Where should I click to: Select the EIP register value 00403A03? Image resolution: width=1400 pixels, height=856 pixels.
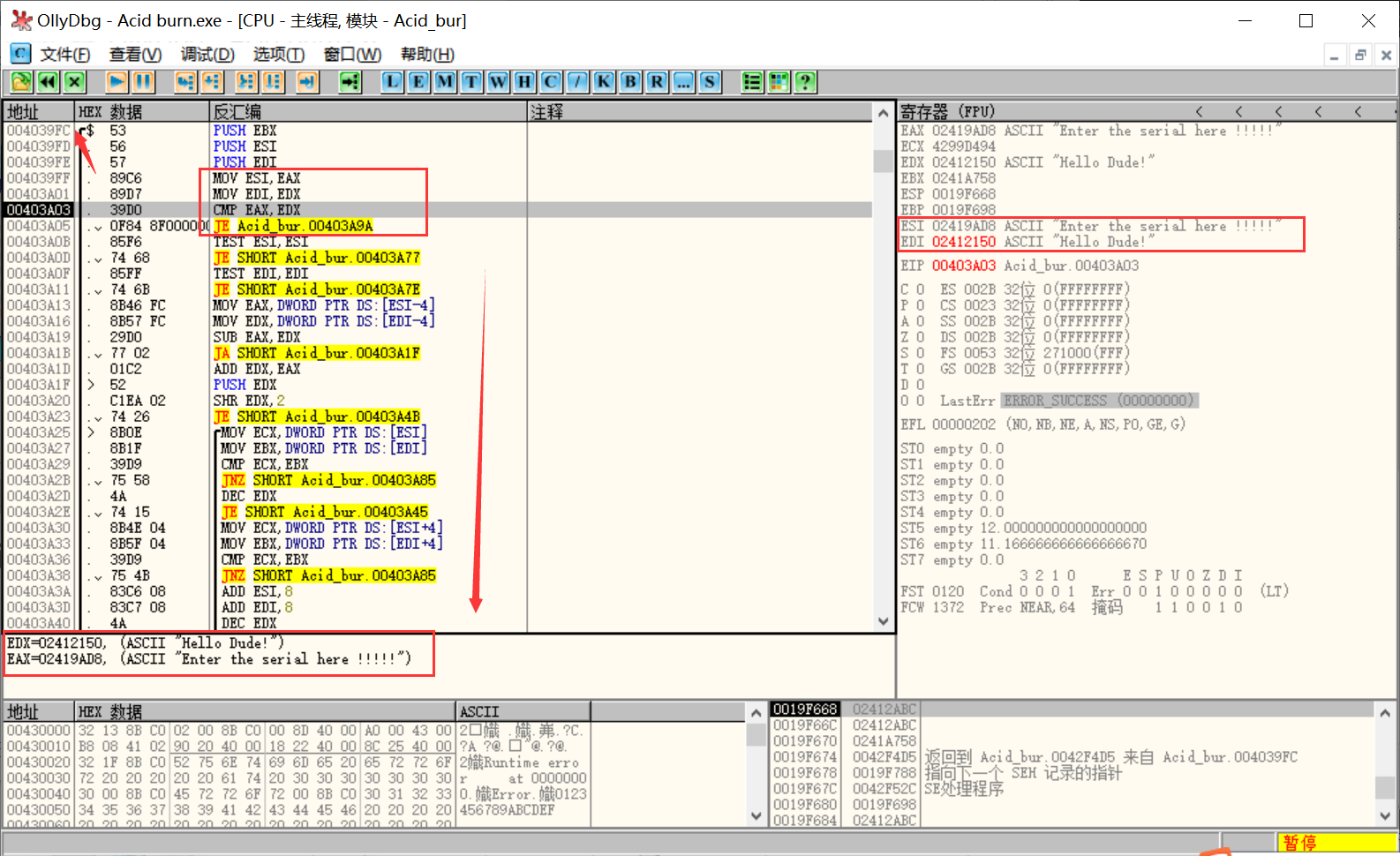(964, 266)
